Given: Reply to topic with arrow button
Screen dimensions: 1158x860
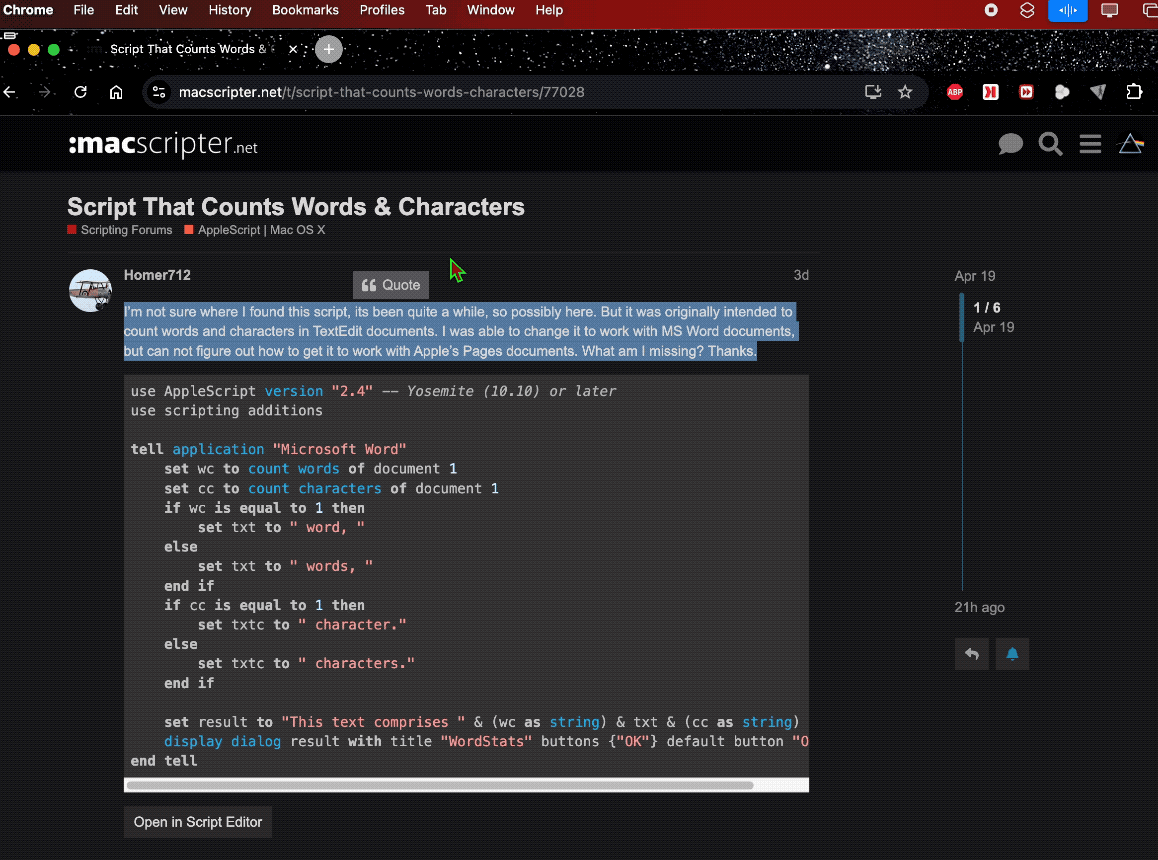Looking at the screenshot, I should (x=972, y=654).
